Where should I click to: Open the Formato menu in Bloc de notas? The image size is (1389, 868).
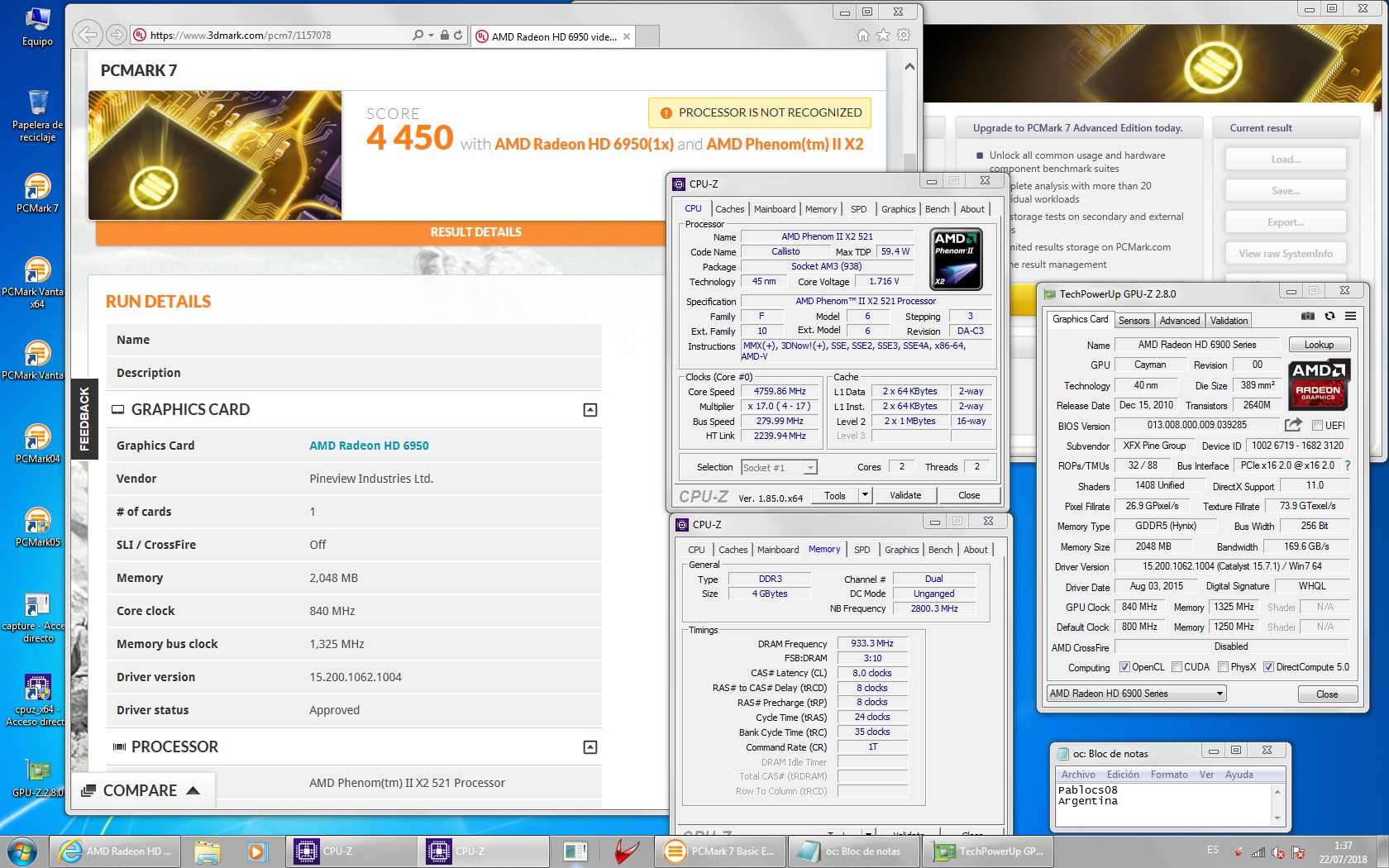[x=1169, y=775]
